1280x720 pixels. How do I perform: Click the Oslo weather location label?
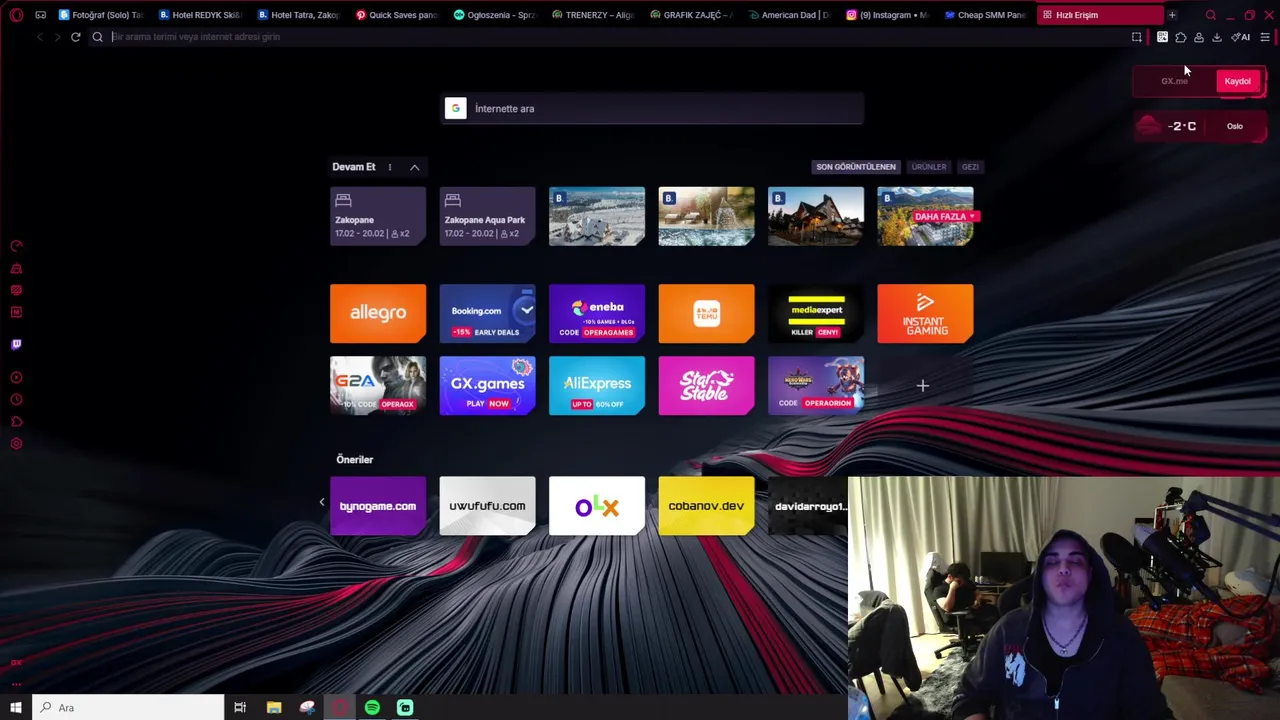click(1235, 126)
